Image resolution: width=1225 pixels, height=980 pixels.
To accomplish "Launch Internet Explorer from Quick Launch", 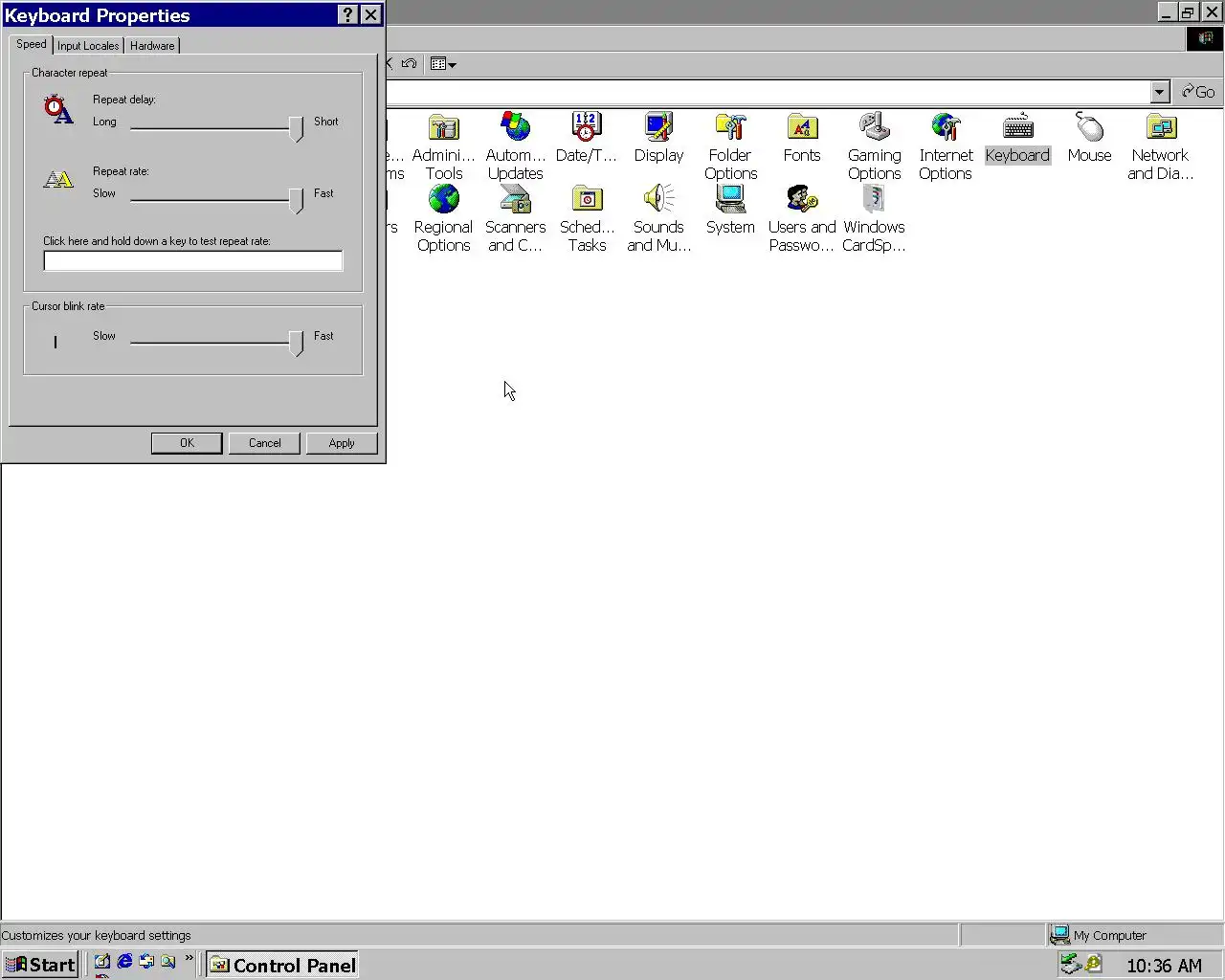I will [124, 962].
